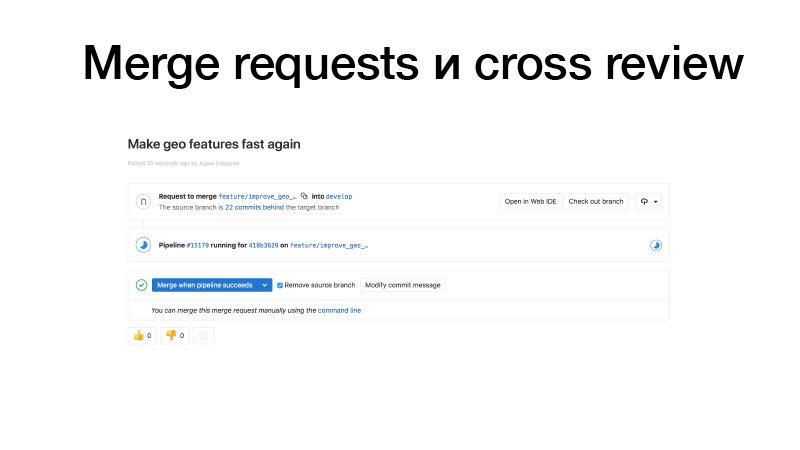Click Open in Web IDE button
The image size is (800, 450).
point(531,202)
